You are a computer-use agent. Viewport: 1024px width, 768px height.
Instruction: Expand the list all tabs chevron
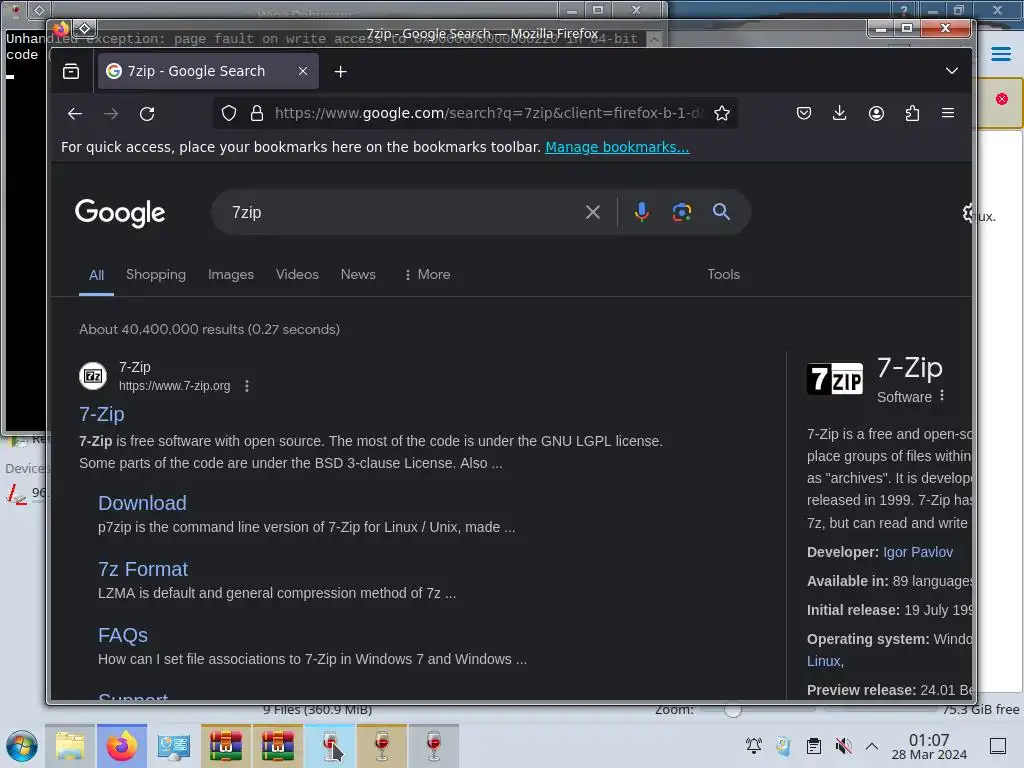click(952, 71)
